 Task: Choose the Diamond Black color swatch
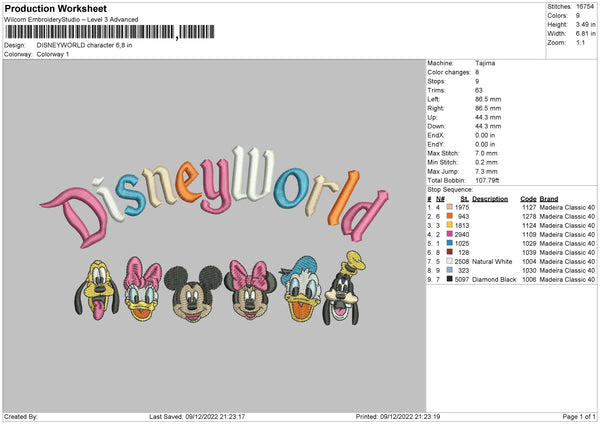[450, 279]
